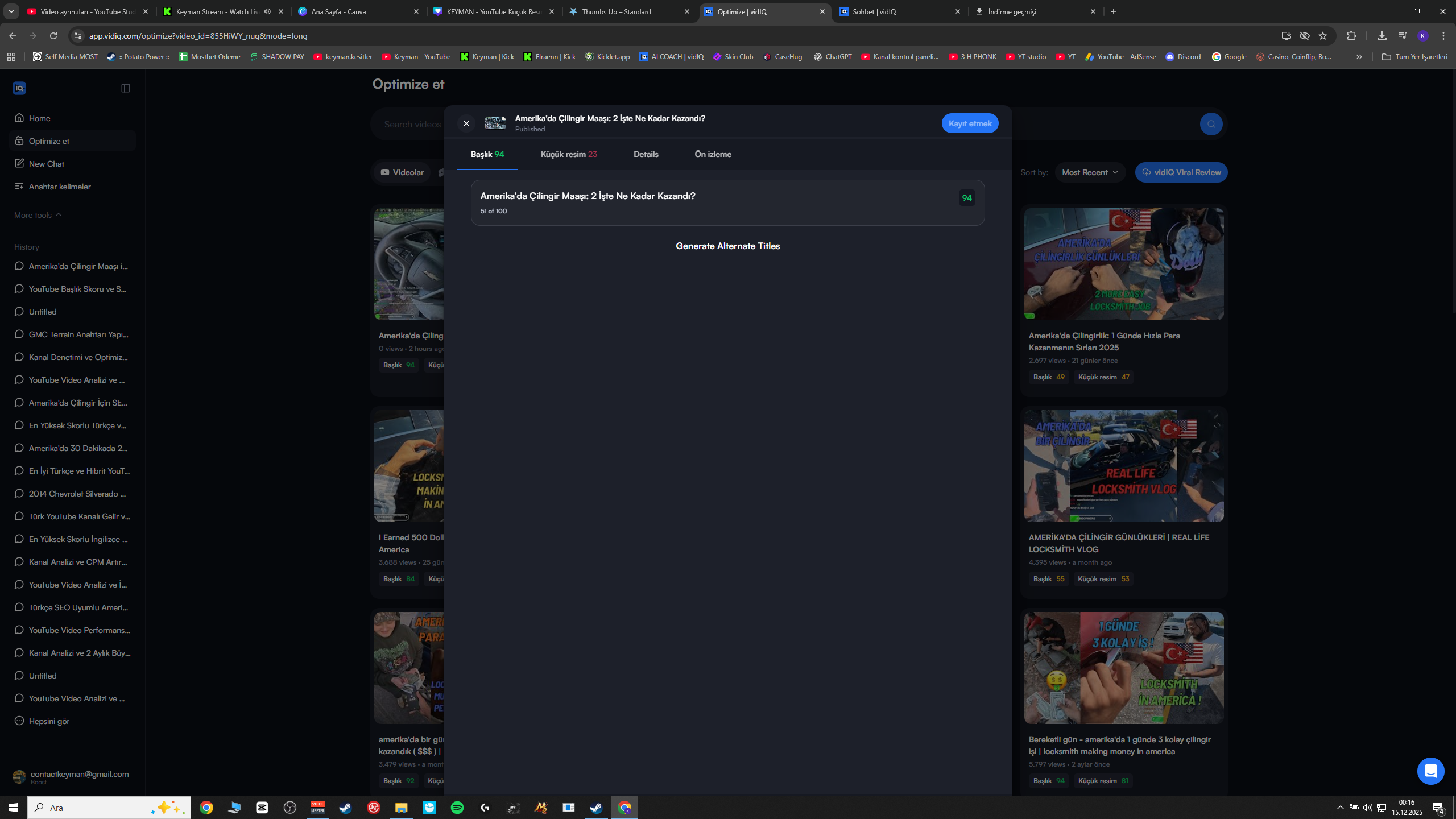Viewport: 1456px width, 819px height.
Task: Switch to the Küçük resim tab
Action: (x=569, y=154)
